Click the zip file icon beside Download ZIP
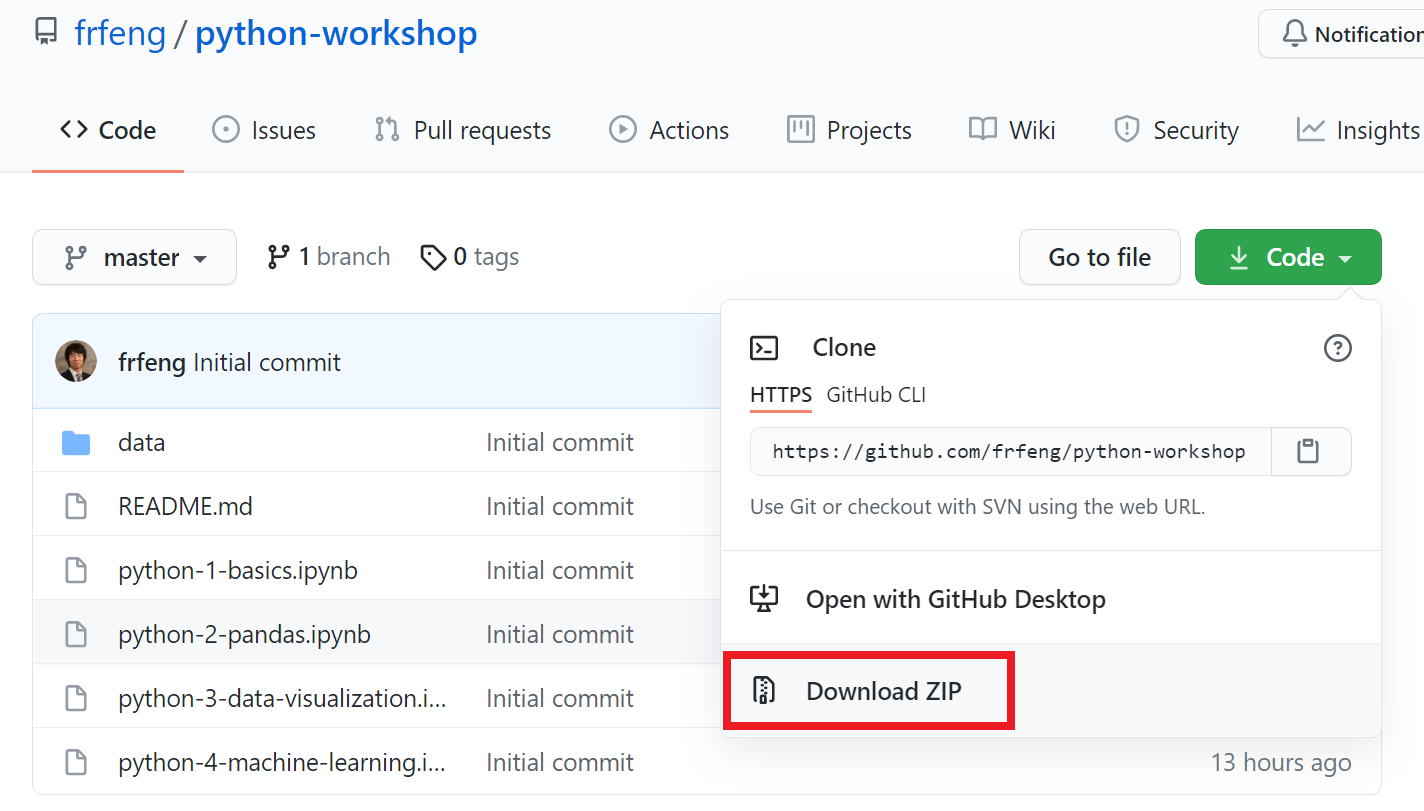1424x811 pixels. coord(764,691)
